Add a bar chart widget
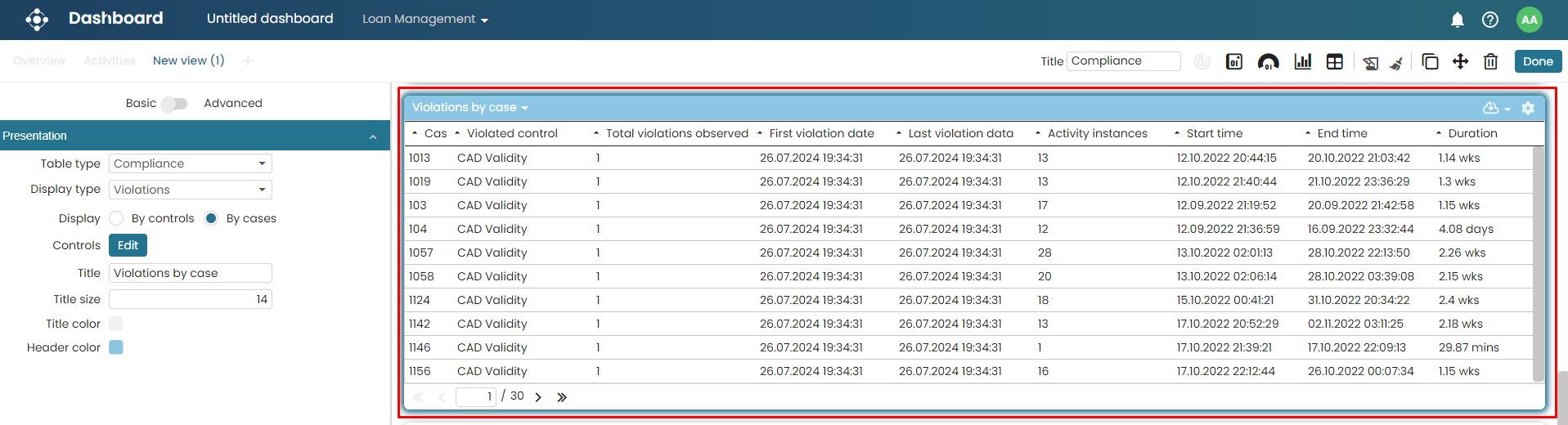 tap(1302, 61)
